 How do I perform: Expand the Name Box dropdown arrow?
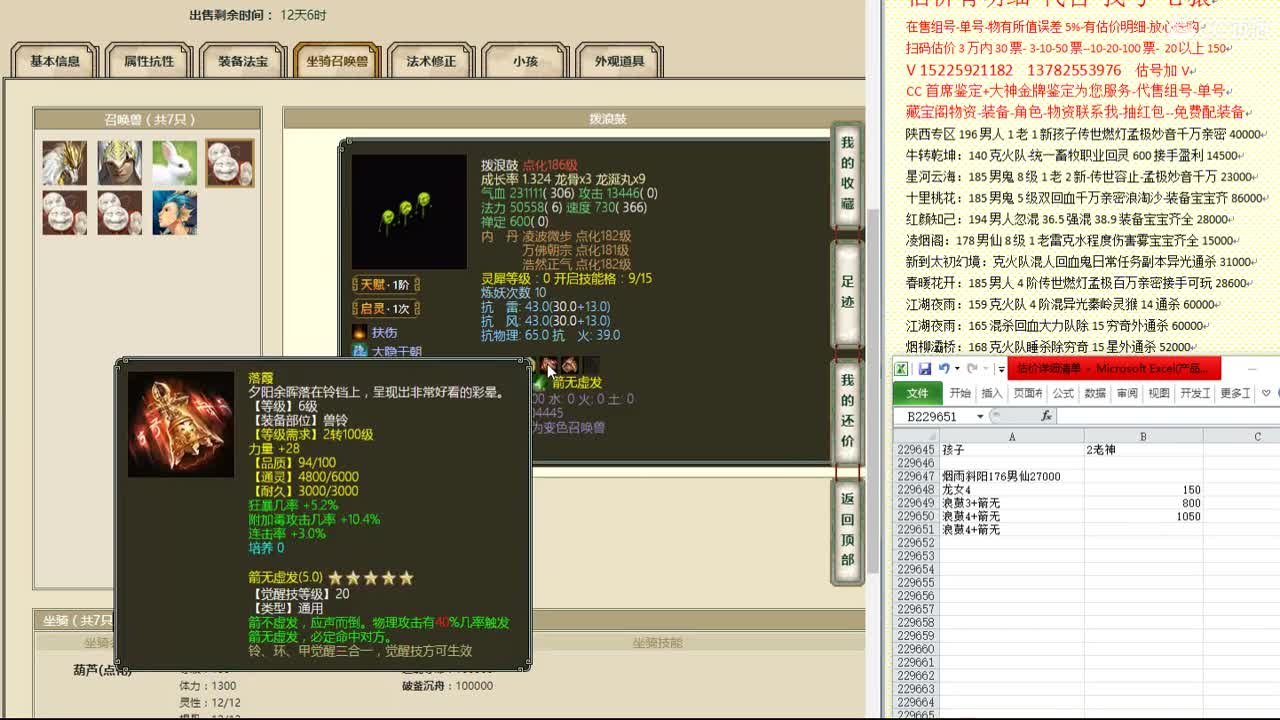tap(980, 416)
